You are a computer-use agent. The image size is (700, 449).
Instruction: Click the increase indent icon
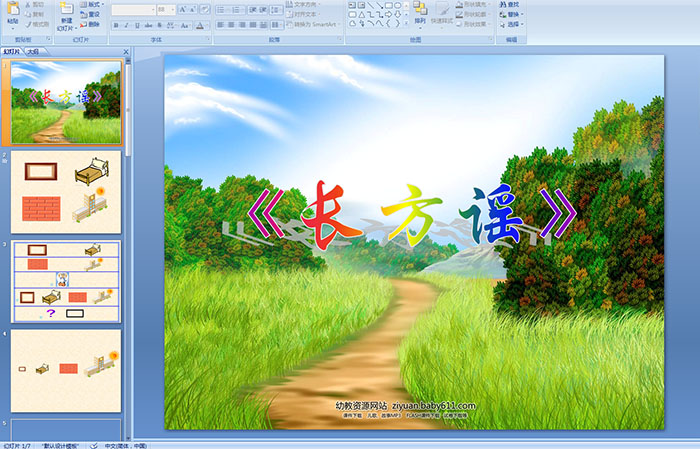(x=263, y=10)
